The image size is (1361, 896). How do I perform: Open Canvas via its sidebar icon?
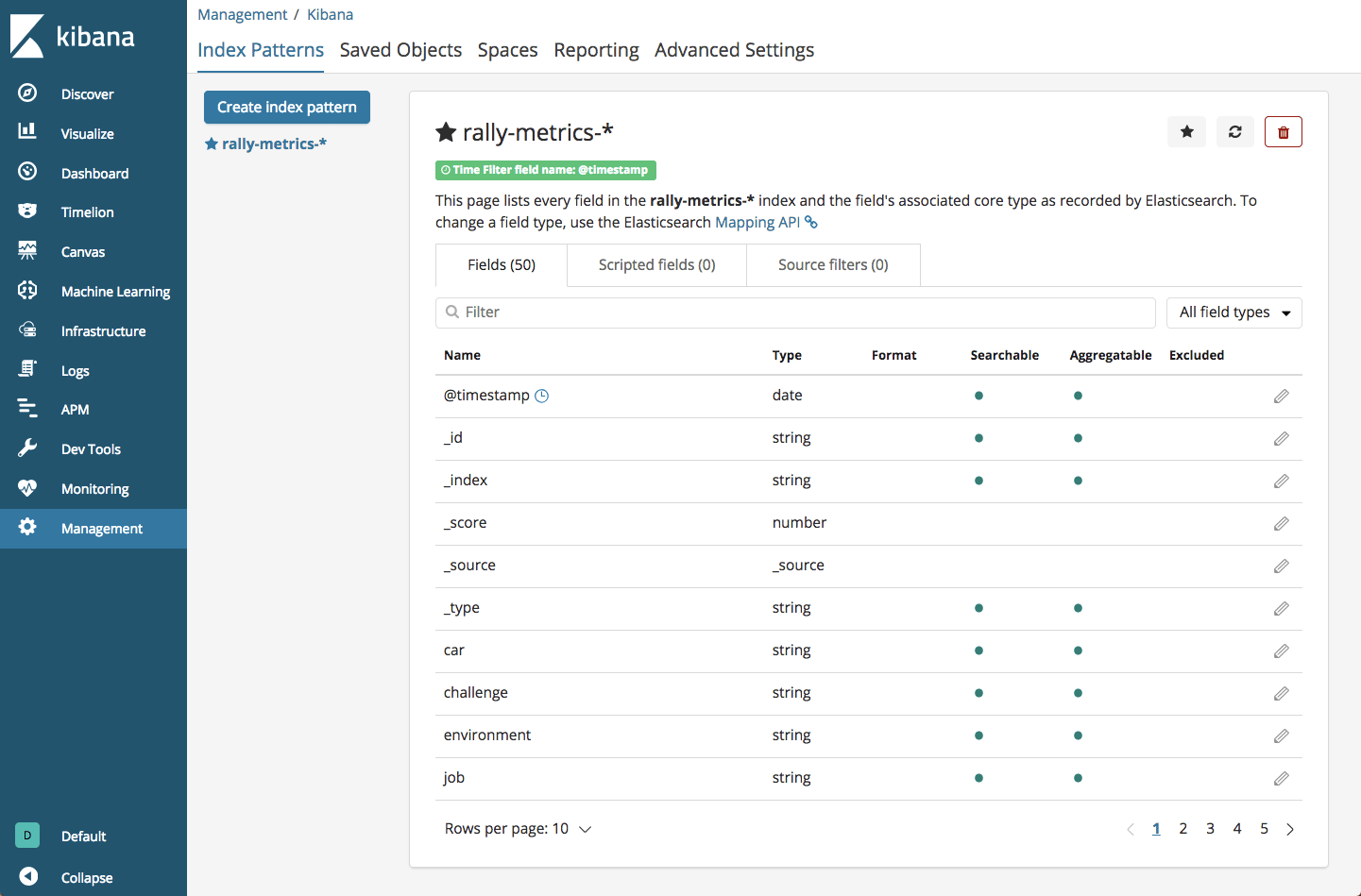(27, 250)
